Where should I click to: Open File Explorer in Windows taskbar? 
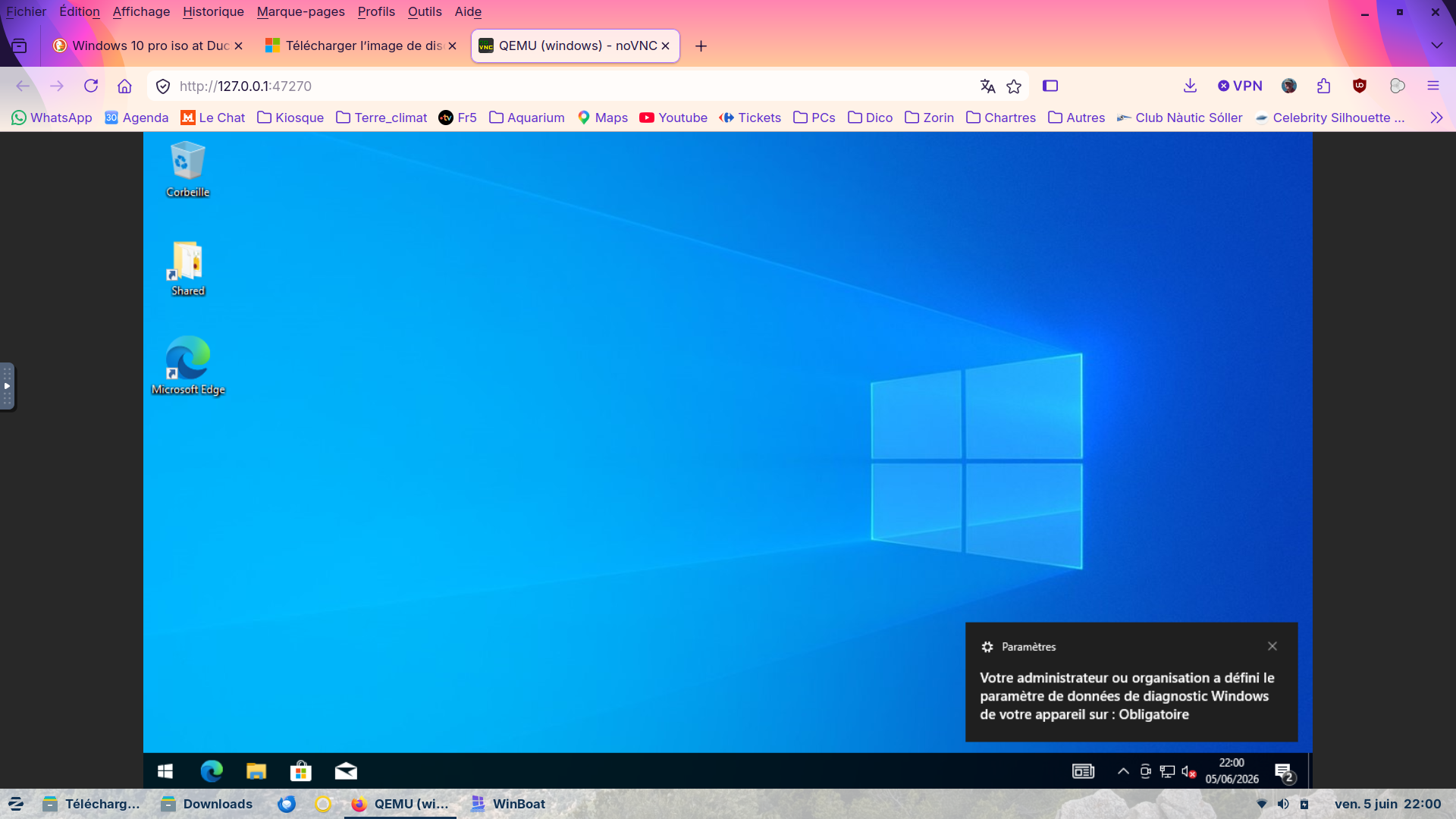(256, 771)
